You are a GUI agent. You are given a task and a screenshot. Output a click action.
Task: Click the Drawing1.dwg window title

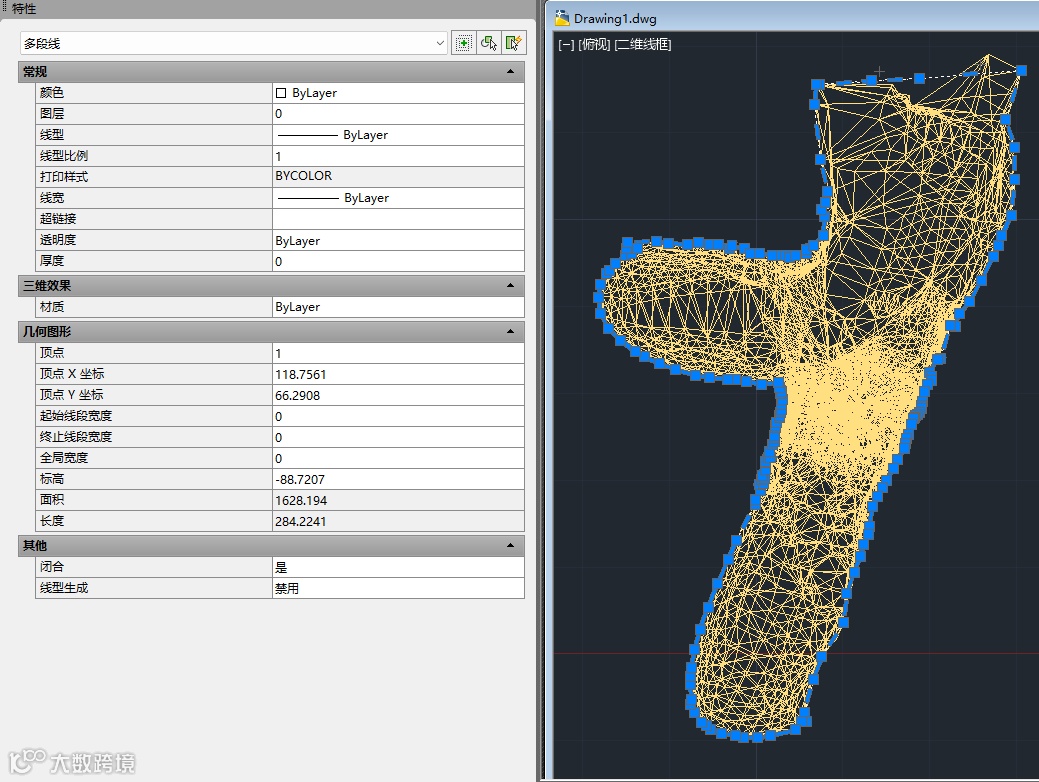point(615,19)
